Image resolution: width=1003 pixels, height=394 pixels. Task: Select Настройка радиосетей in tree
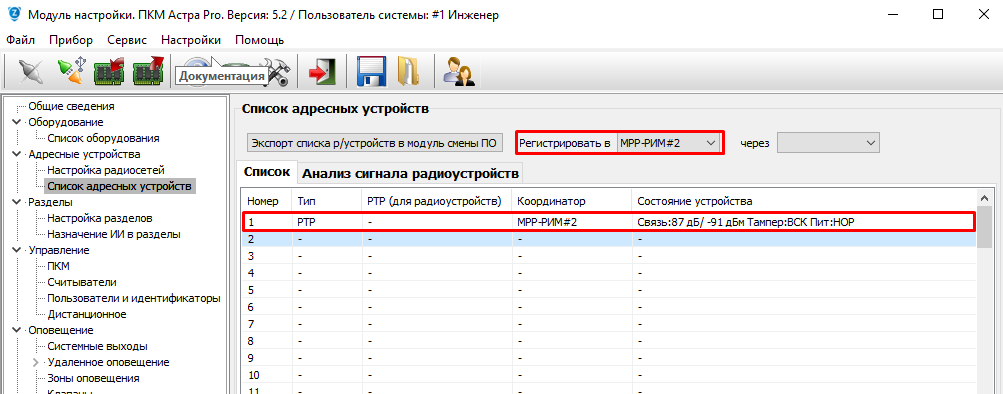(x=106, y=170)
